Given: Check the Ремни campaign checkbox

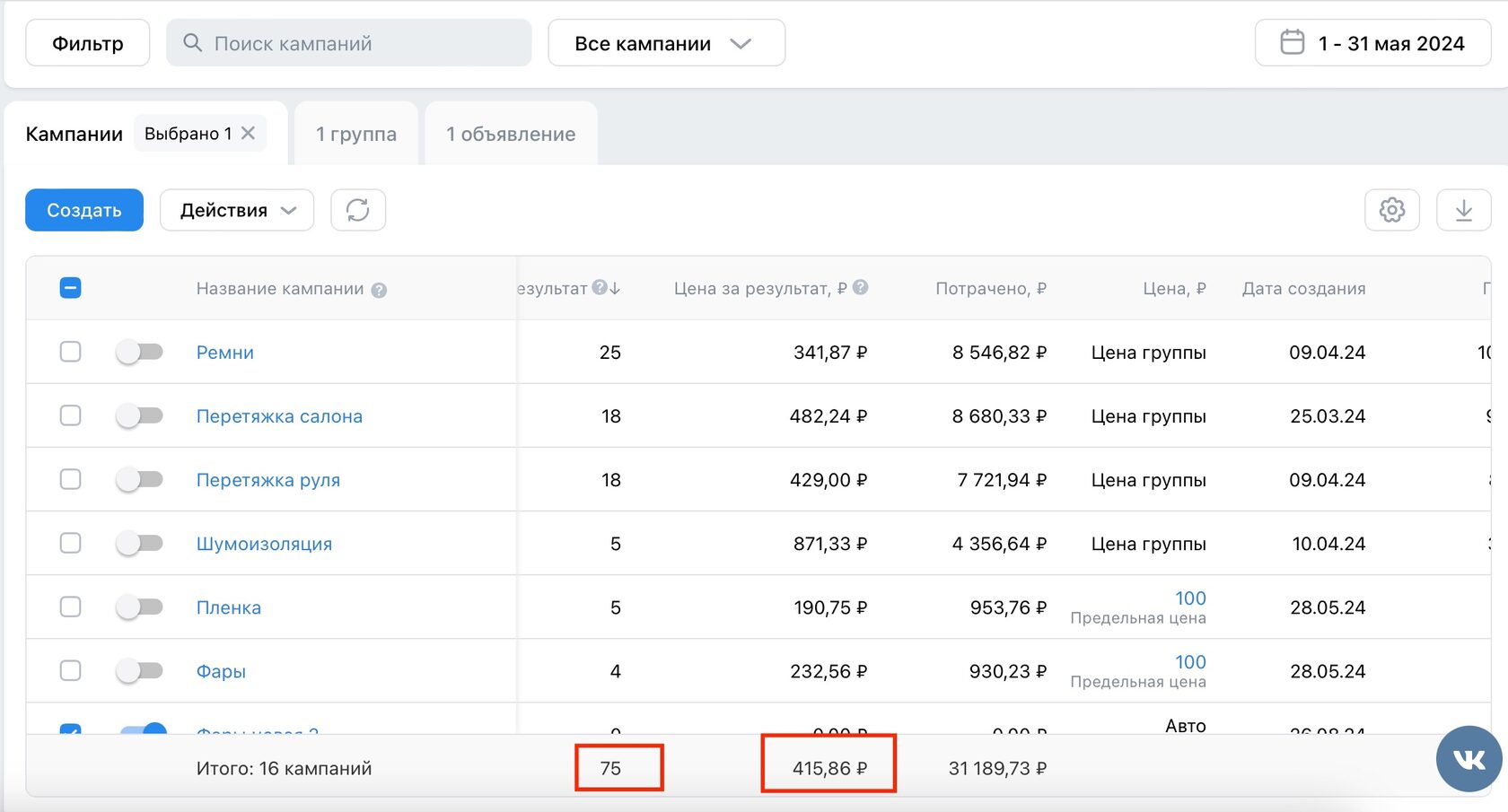Looking at the screenshot, I should pyautogui.click(x=70, y=352).
